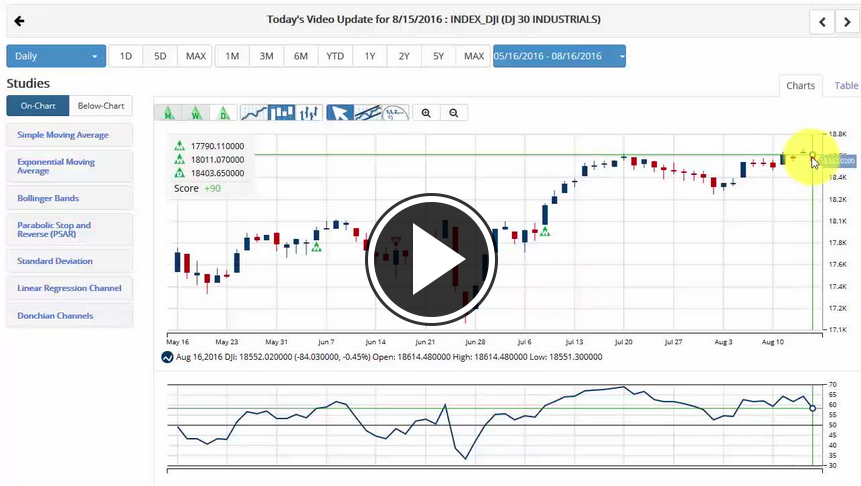Select MAX next to 5Y
The width and height of the screenshot is (861, 486).
[x=473, y=56]
